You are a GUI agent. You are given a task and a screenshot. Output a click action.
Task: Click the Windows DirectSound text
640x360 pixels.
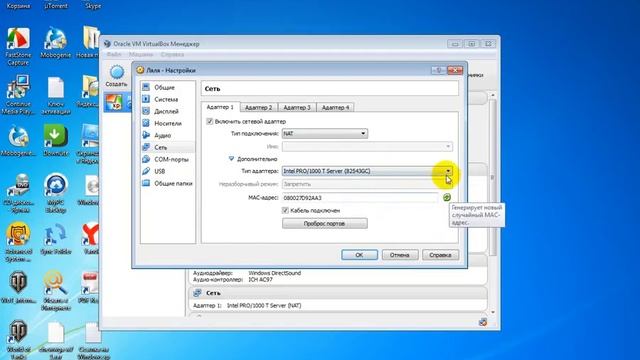click(274, 273)
